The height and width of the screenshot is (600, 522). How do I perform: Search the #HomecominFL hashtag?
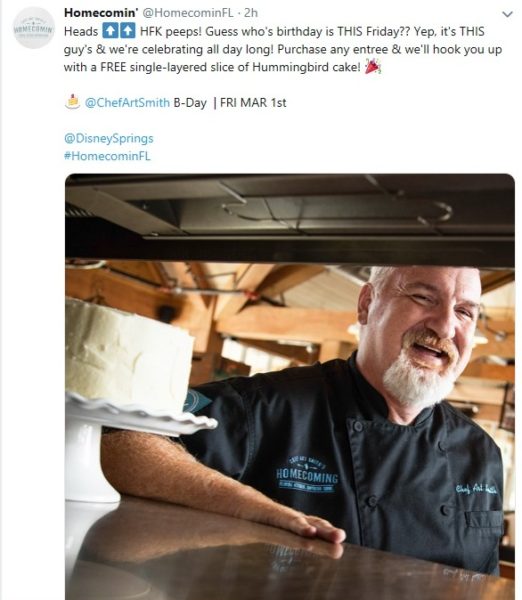[107, 156]
